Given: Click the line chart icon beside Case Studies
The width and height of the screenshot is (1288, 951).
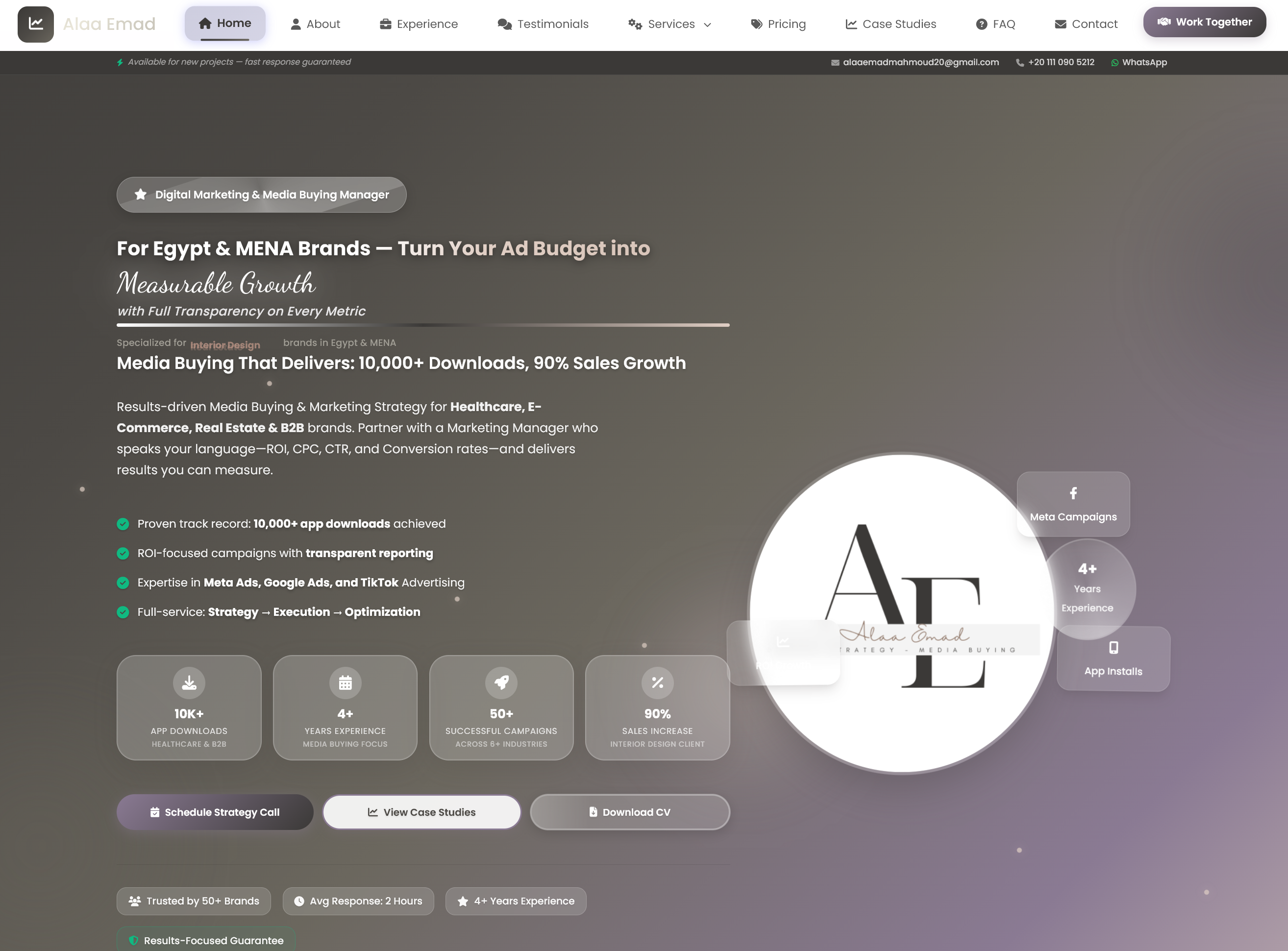Looking at the screenshot, I should 852,24.
